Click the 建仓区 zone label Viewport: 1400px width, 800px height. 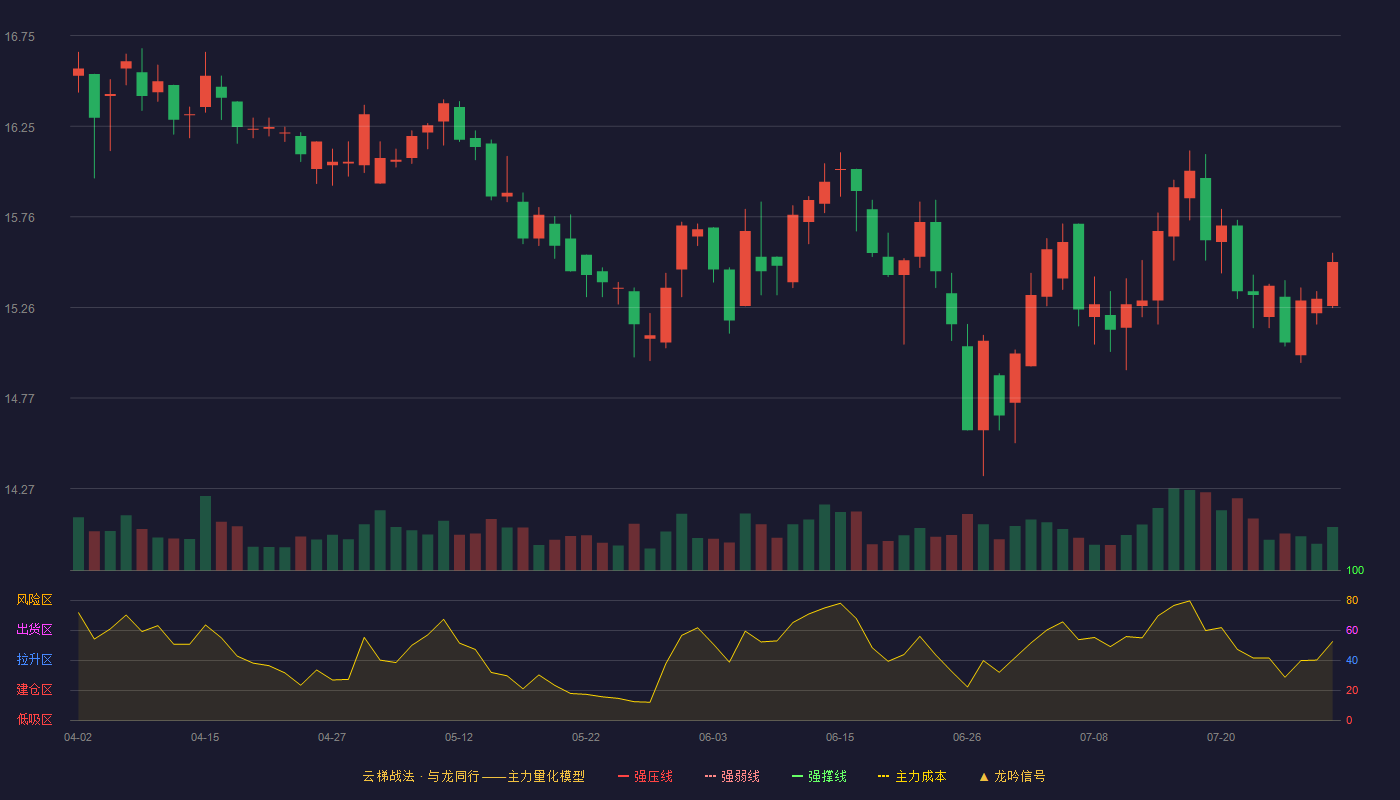(34, 690)
